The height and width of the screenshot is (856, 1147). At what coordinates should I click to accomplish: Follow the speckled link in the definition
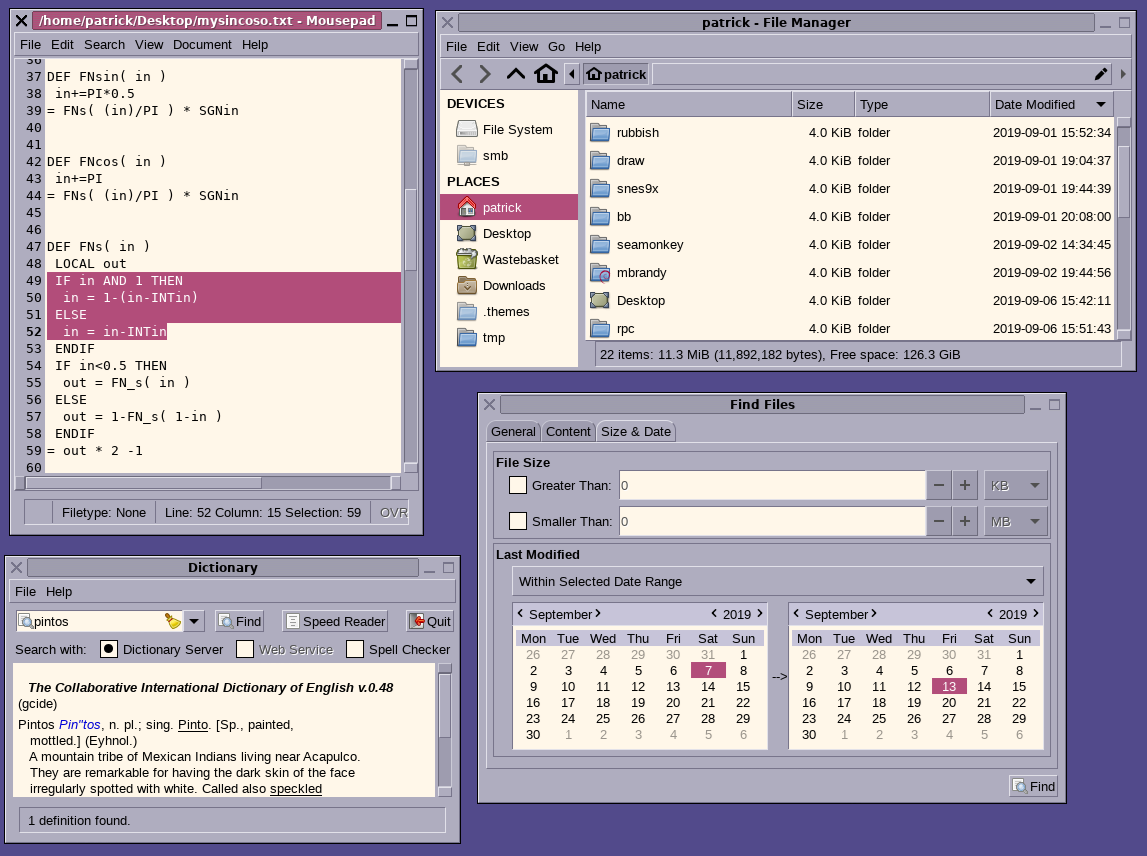tap(296, 789)
